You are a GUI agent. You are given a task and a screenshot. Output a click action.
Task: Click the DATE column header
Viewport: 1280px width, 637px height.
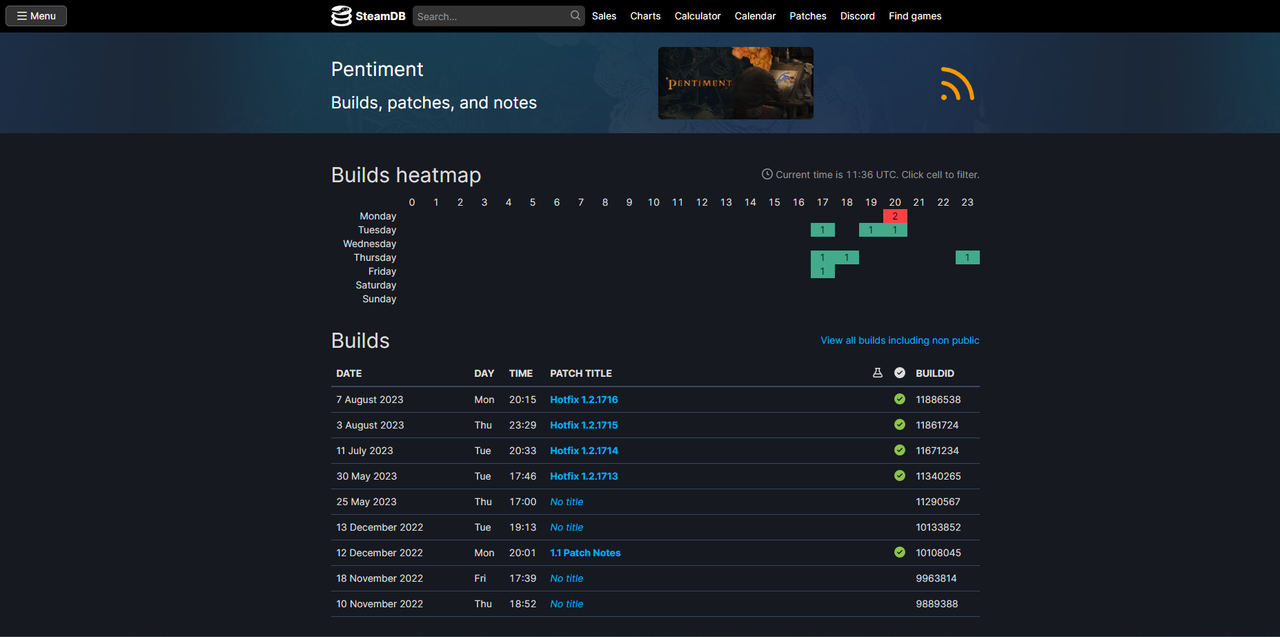pyautogui.click(x=349, y=373)
